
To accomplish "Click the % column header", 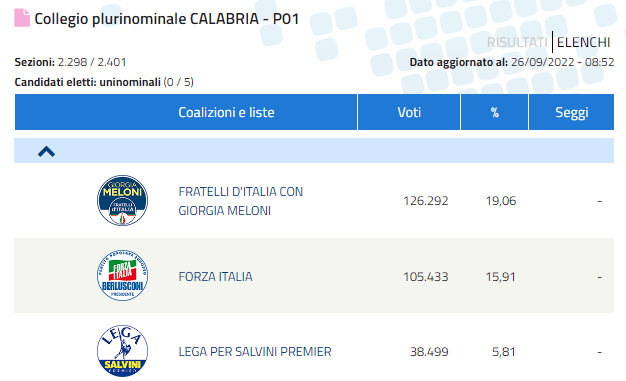I will pos(494,112).
